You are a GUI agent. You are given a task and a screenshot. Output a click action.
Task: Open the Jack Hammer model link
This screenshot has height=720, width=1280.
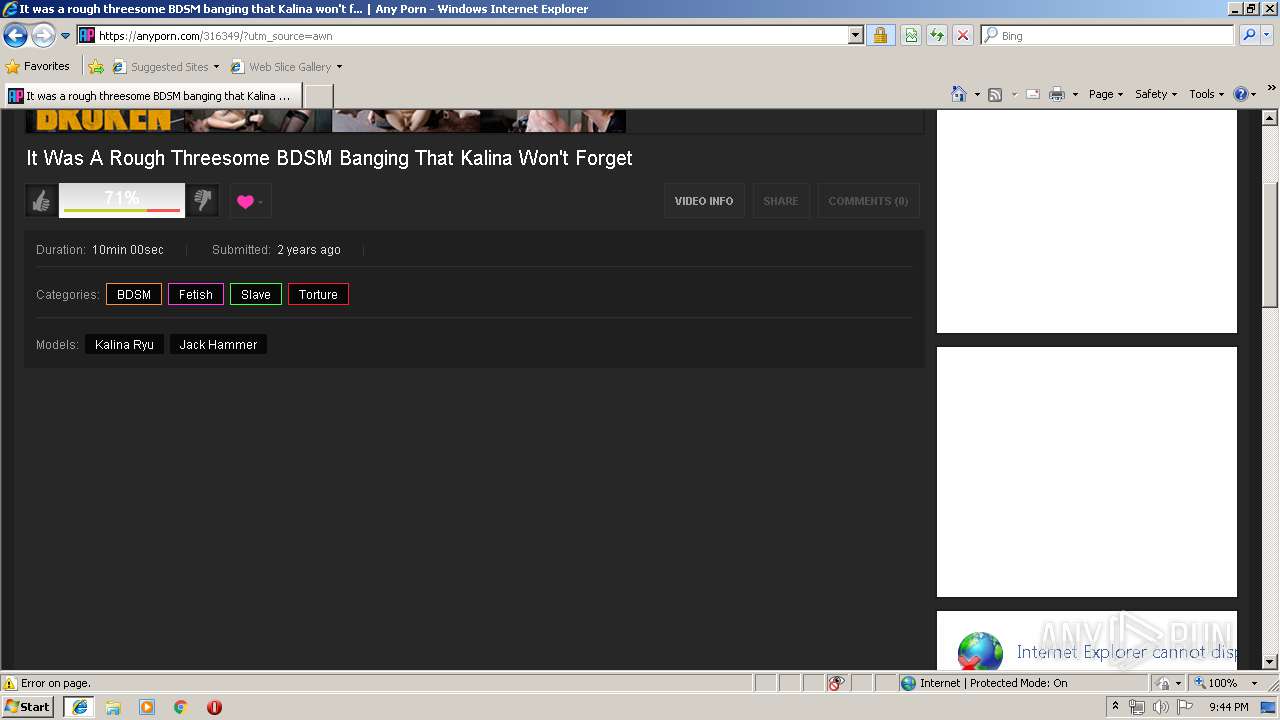(218, 345)
